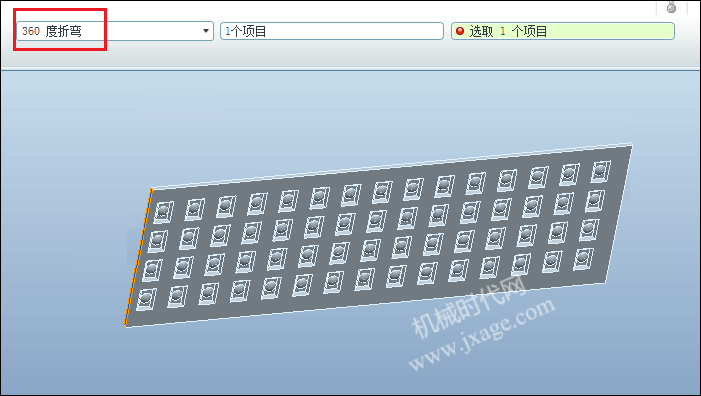Click the 机械时代网 watermark text

[468, 308]
